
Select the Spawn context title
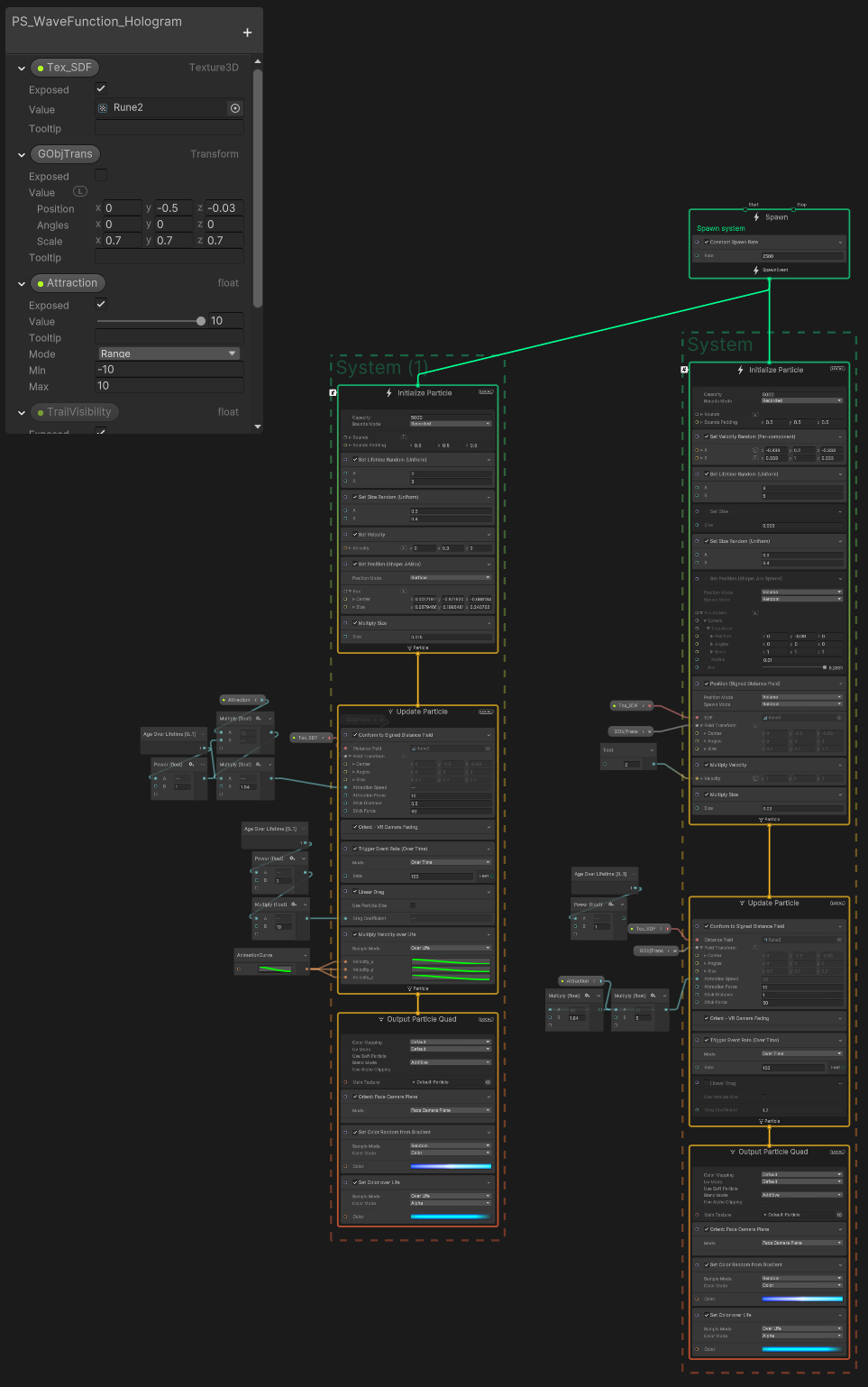coord(776,217)
